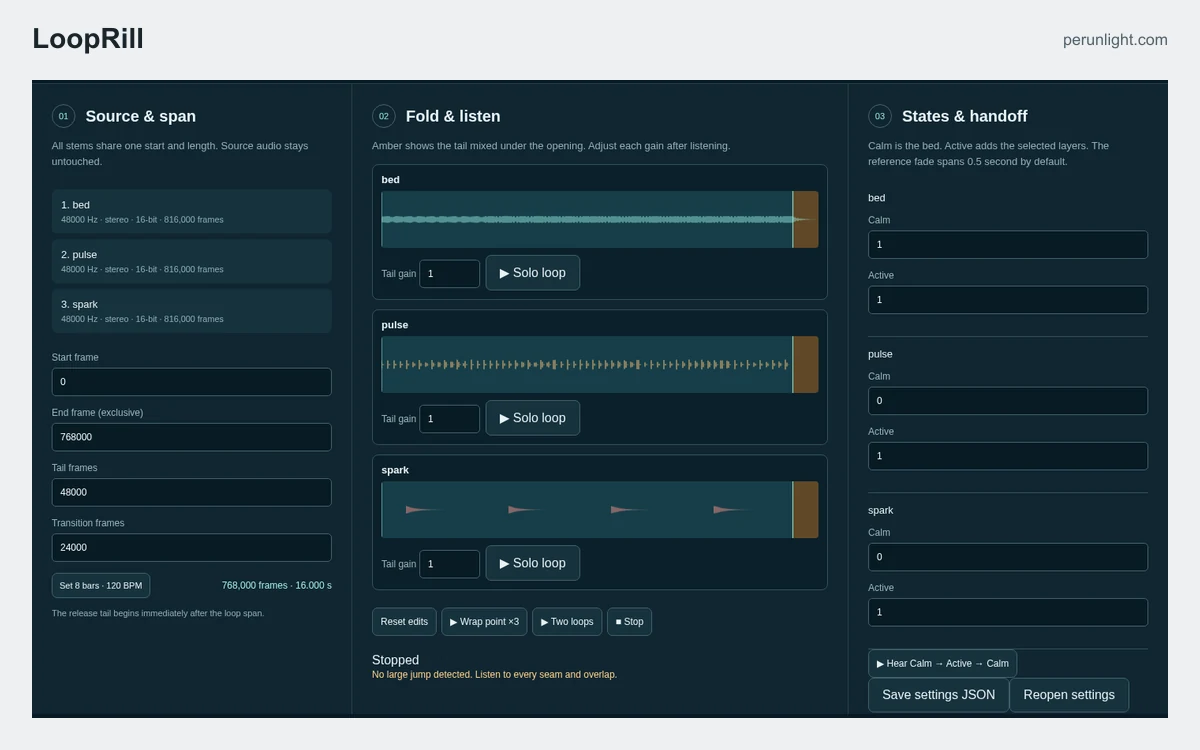Click the 01 step badge
Viewport: 1200px width, 750px height.
pos(64,116)
